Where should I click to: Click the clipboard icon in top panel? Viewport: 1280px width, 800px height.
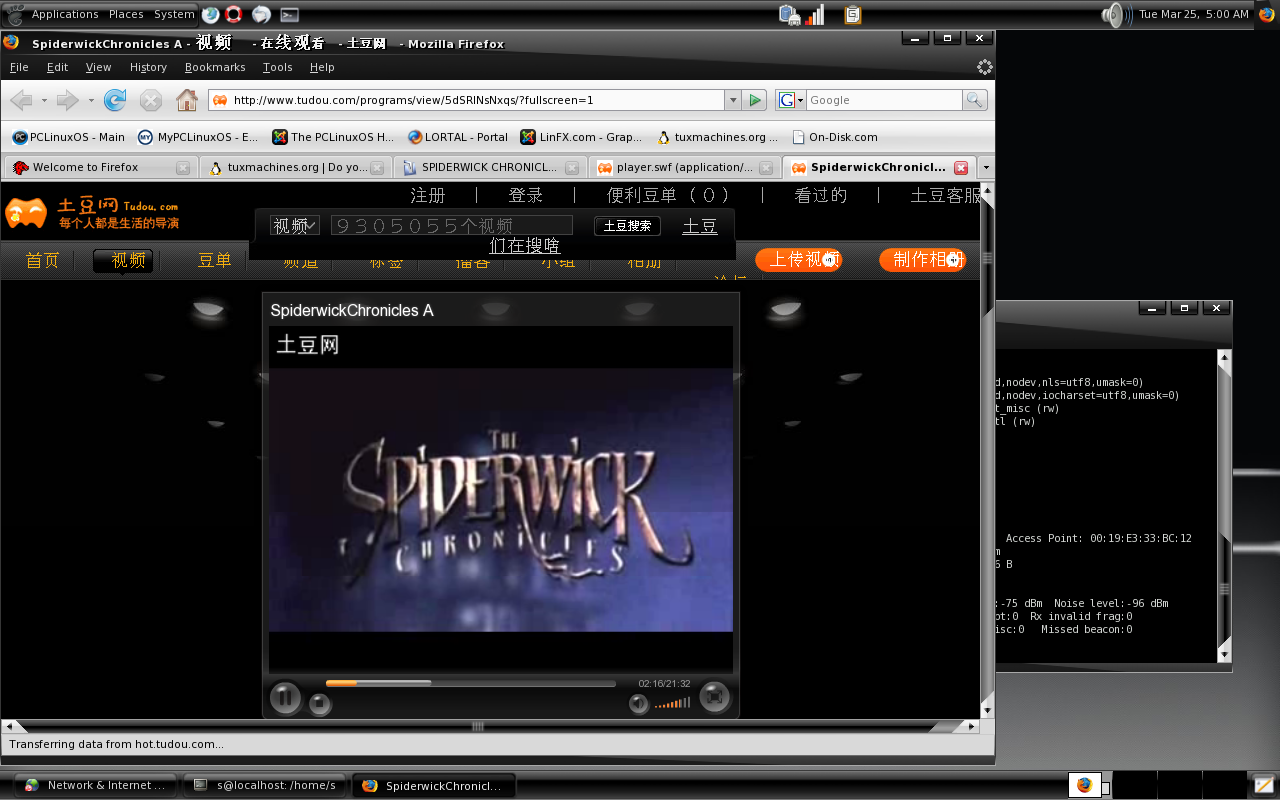point(852,14)
